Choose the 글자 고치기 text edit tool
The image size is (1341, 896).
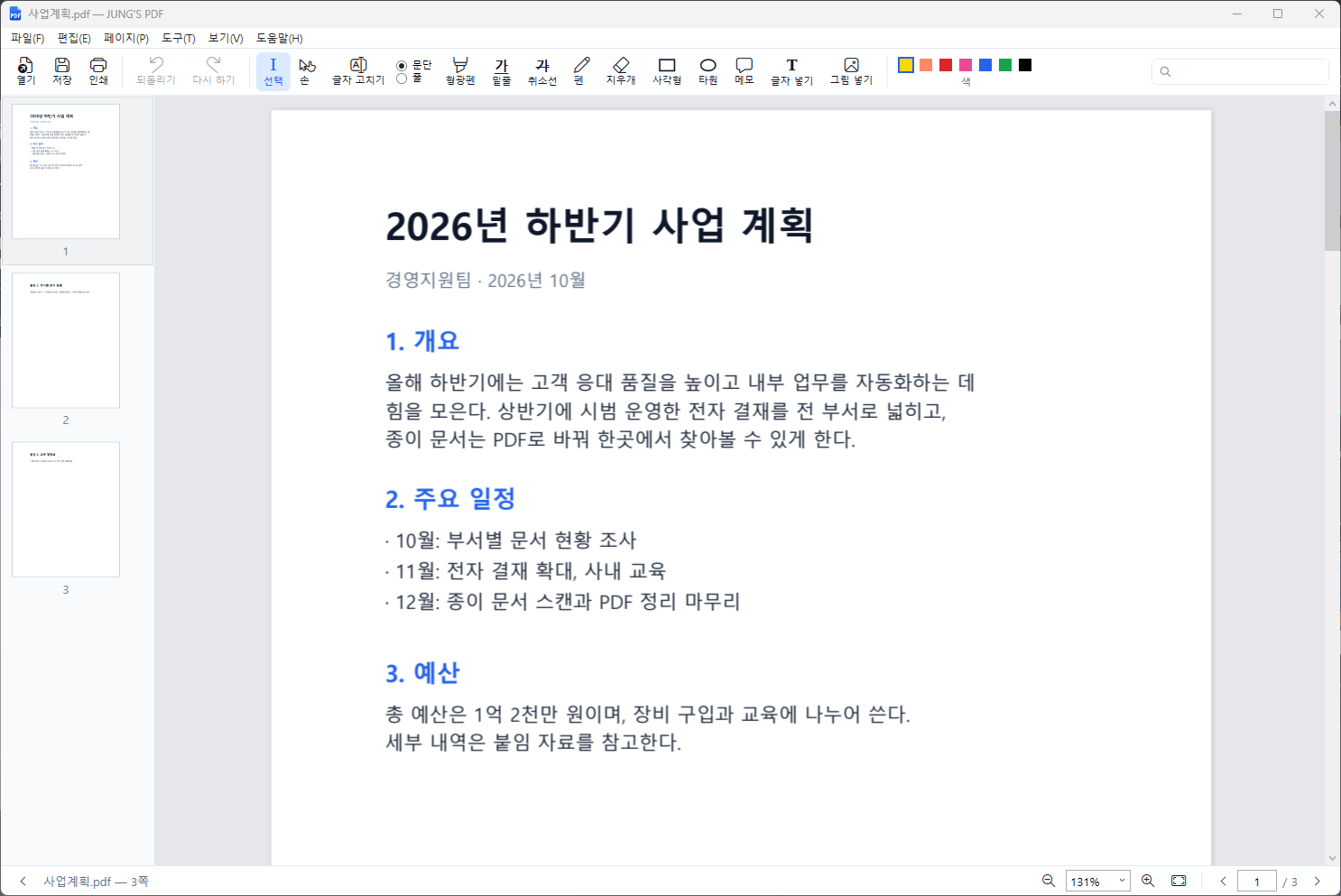[358, 71]
